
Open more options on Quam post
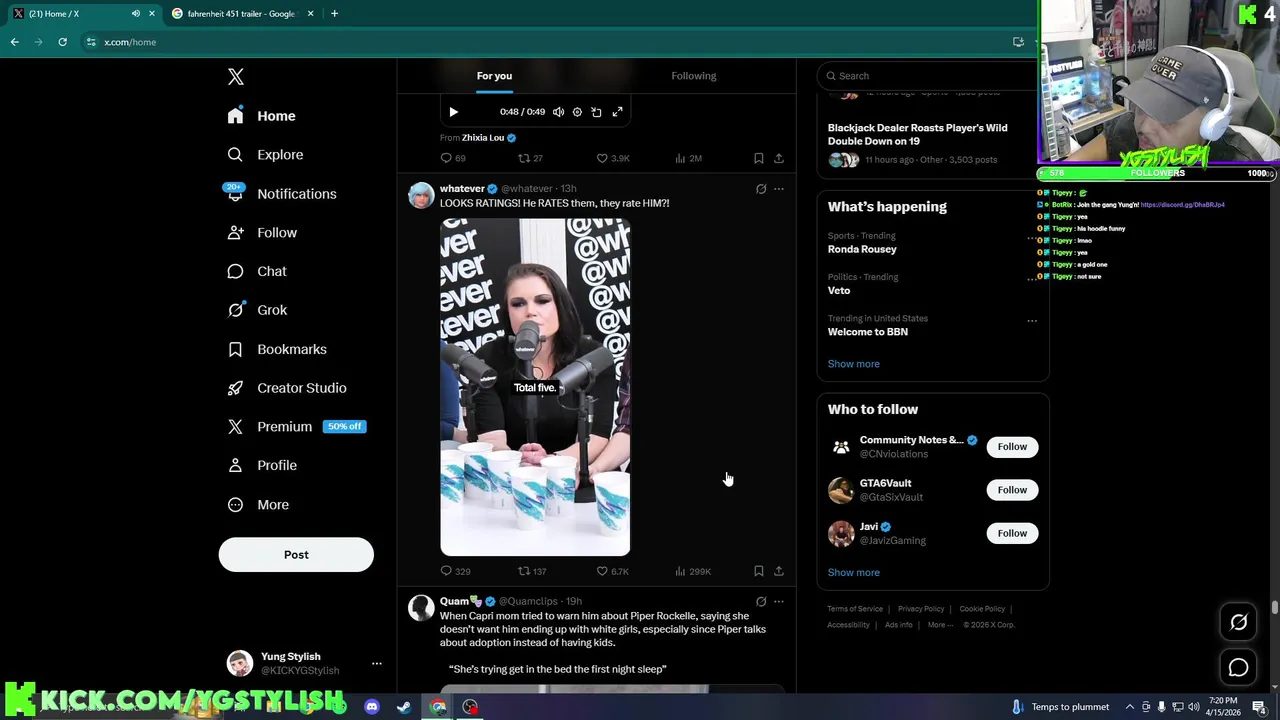779,602
